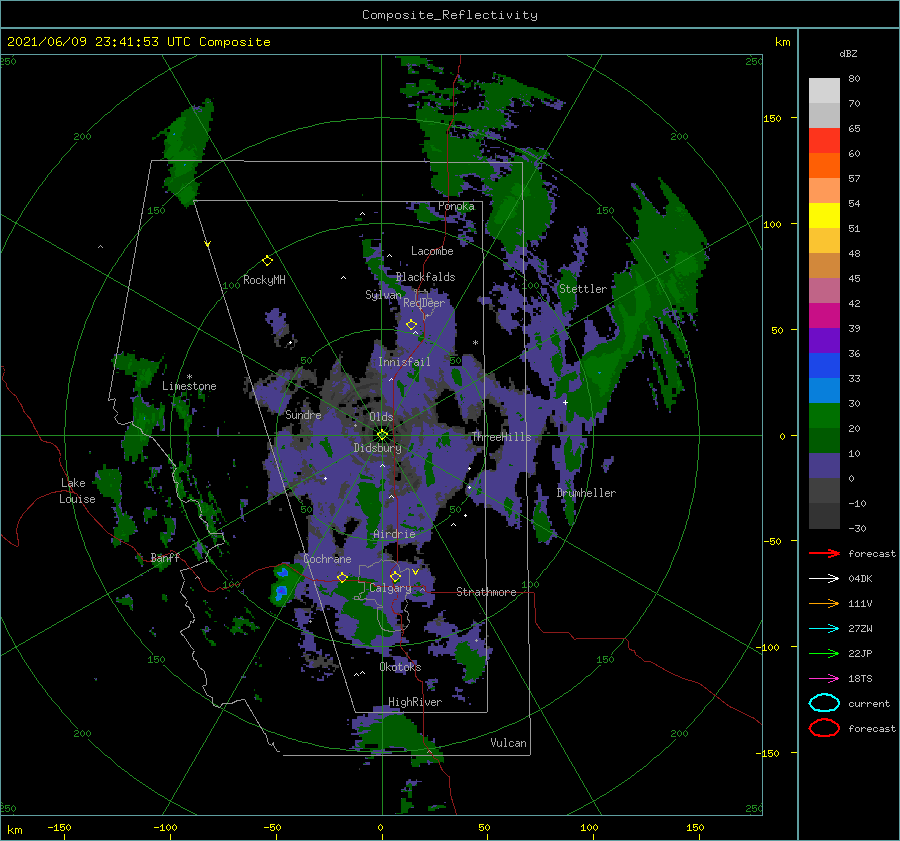Screen dimensions: 900x841
Task: Click the red 'forecast' ellipse icon
Action: pyautogui.click(x=824, y=728)
